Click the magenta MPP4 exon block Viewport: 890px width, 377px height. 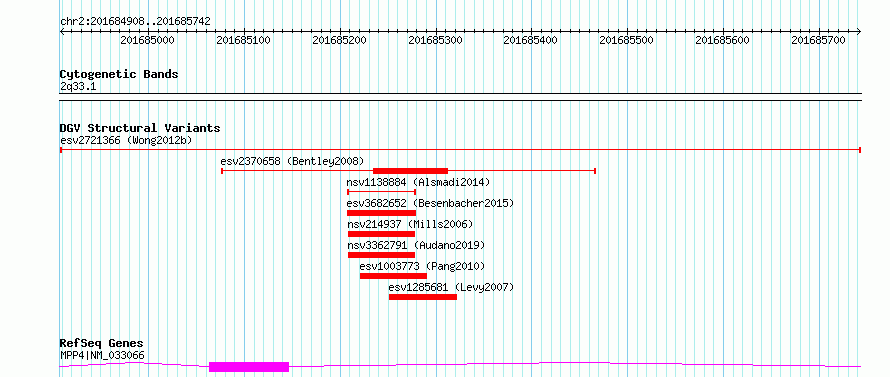point(249,367)
